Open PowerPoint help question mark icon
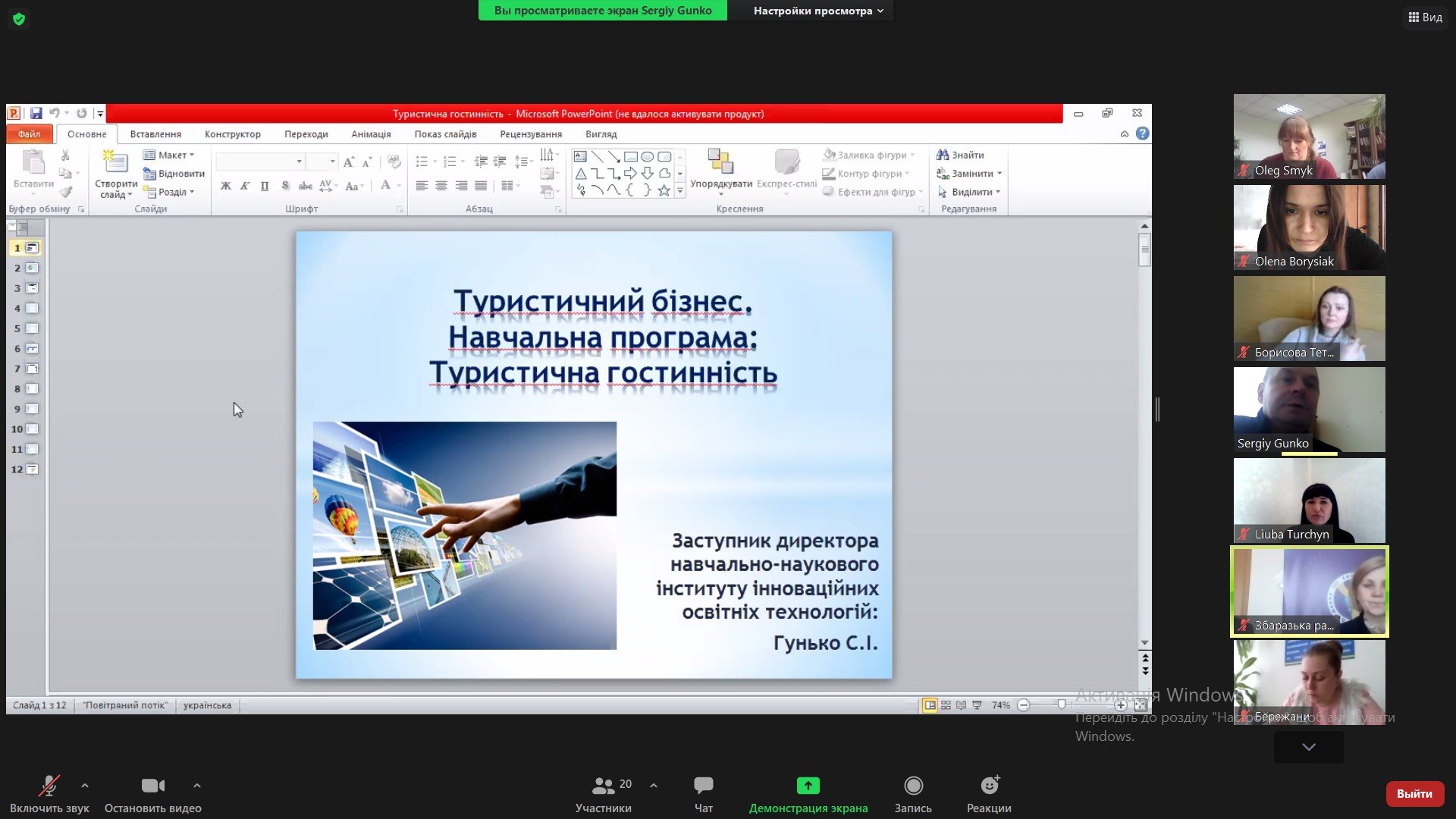 click(x=1143, y=133)
